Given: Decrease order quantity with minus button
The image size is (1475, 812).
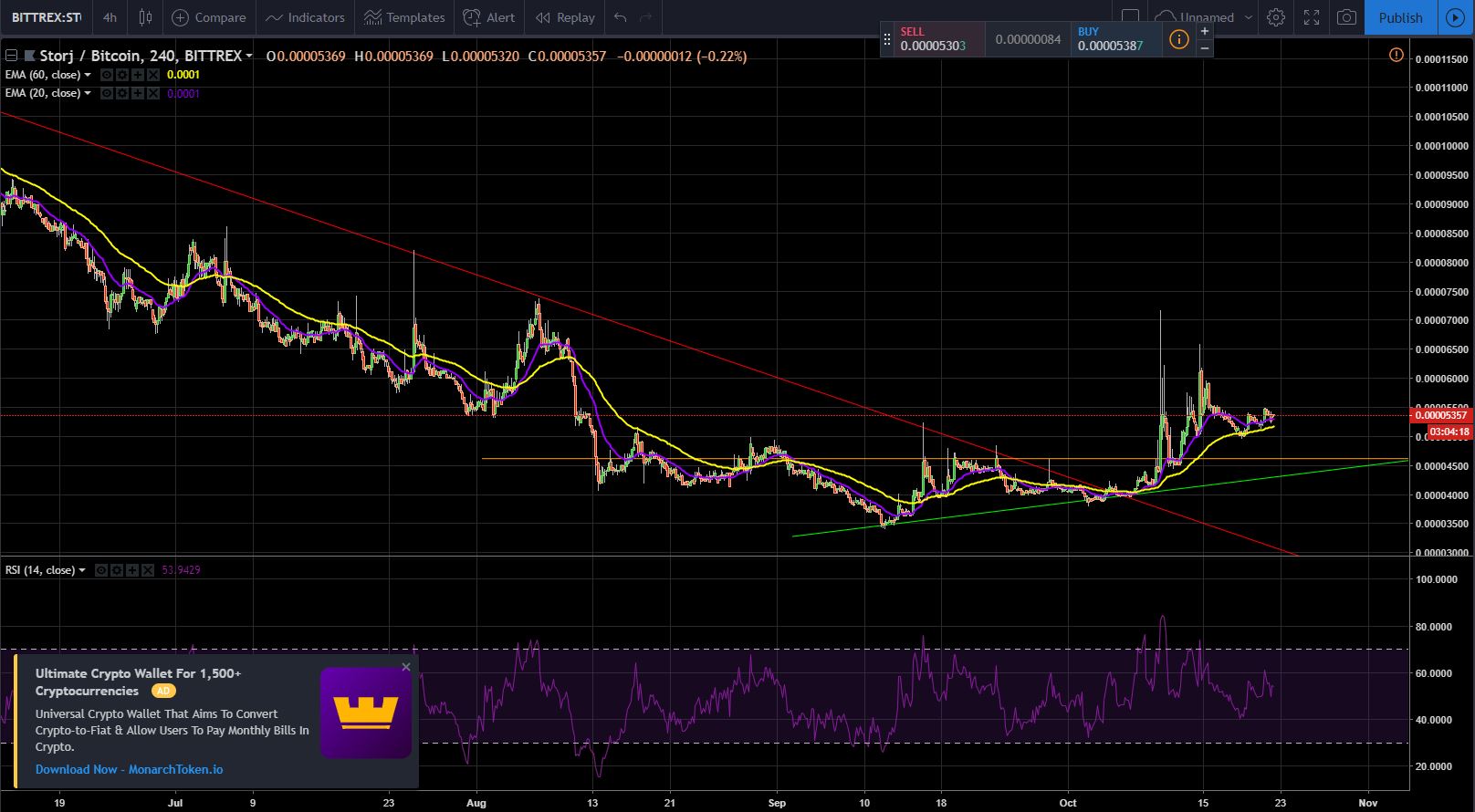Looking at the screenshot, I should tap(1205, 47).
